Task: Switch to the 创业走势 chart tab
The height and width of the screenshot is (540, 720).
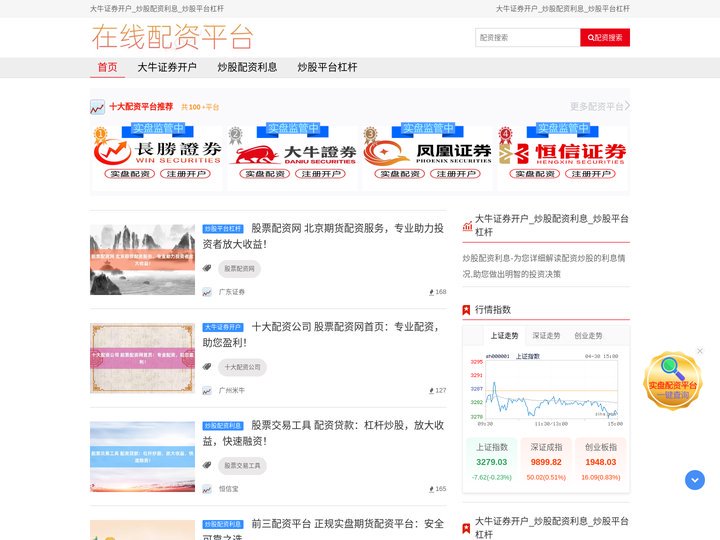Action: pos(588,336)
